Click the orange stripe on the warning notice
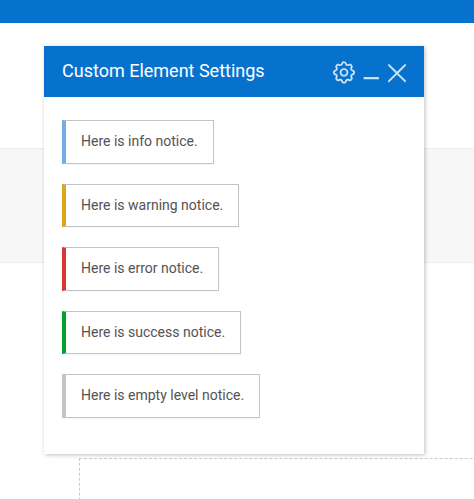Screen dimensions: 474x499 pos(64,205)
